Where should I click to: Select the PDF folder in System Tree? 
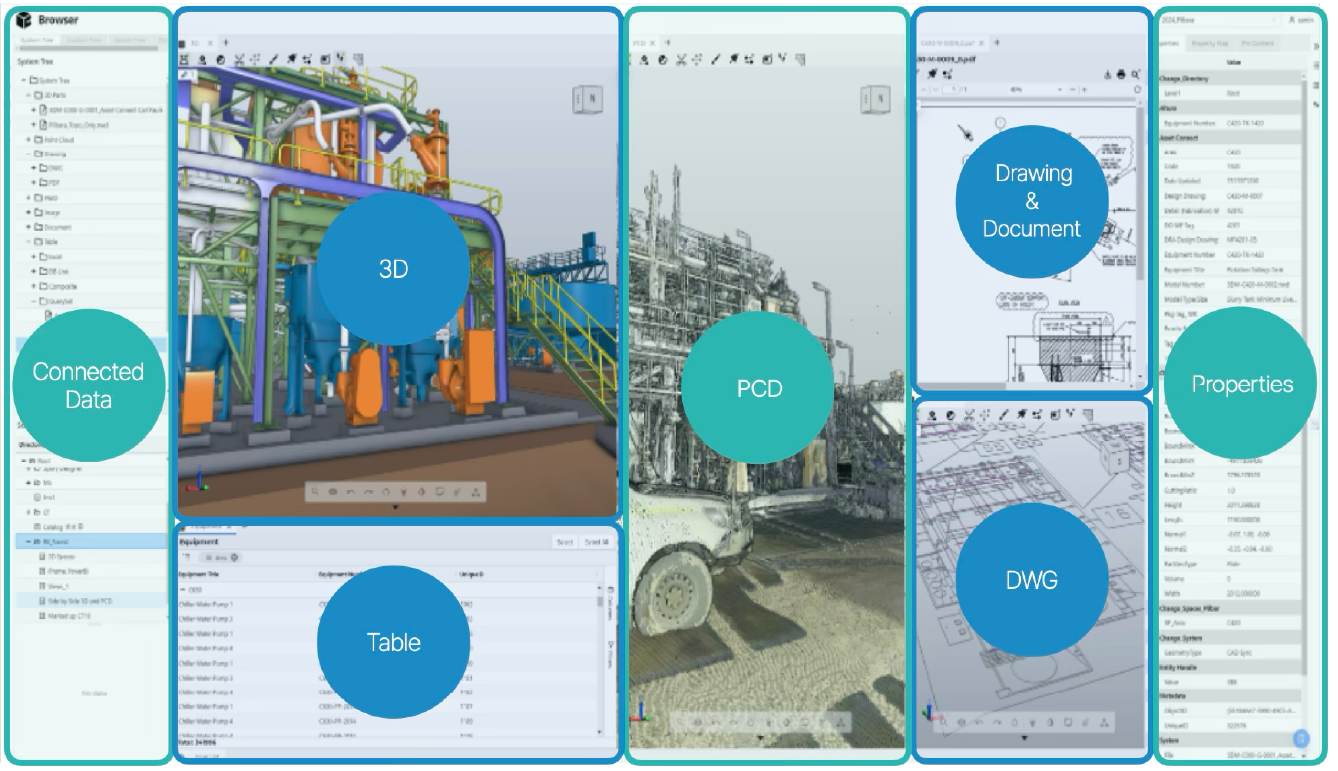[x=52, y=183]
